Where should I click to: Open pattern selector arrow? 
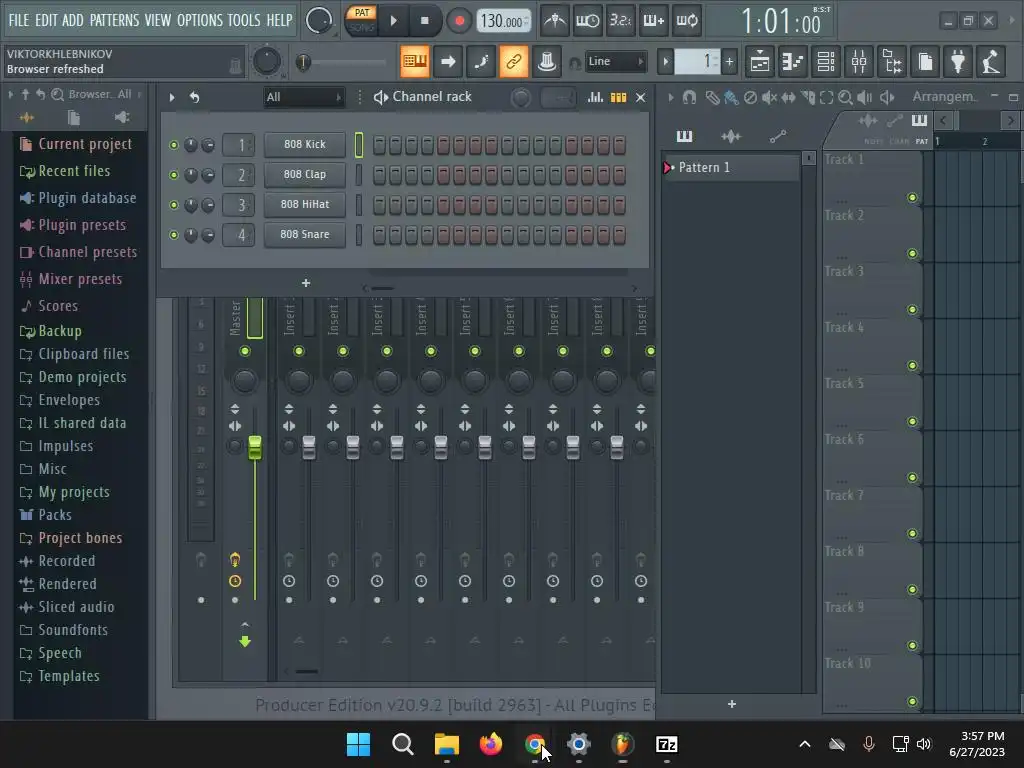pyautogui.click(x=665, y=62)
